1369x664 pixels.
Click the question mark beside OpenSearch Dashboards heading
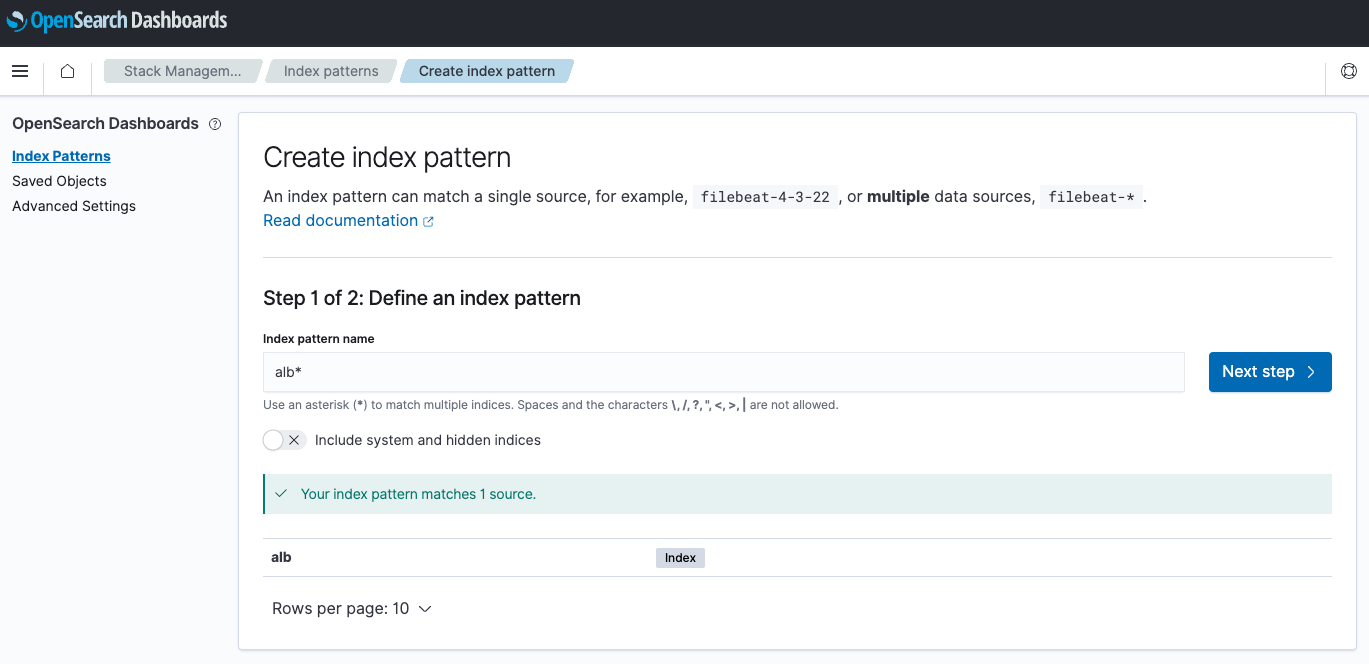pyautogui.click(x=215, y=124)
